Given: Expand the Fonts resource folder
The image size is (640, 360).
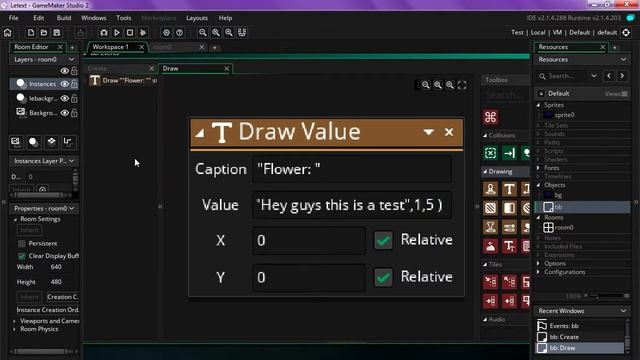Looking at the screenshot, I should tap(538, 168).
